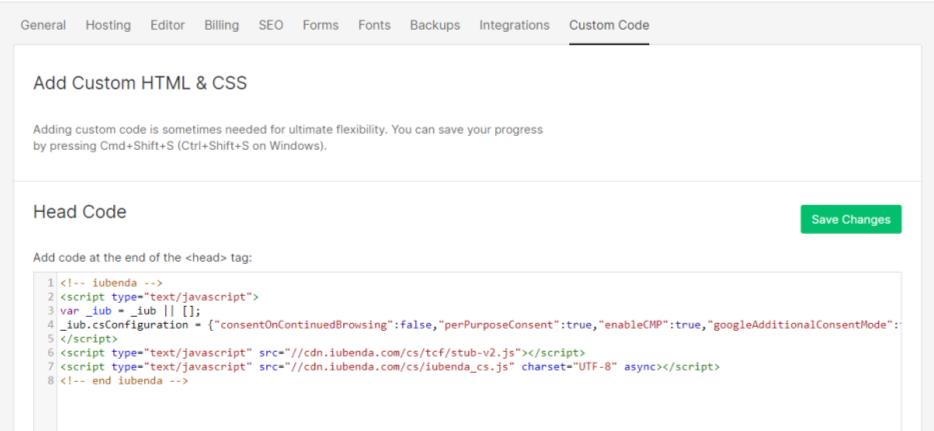
Task: Switch to the Hosting tab
Action: [108, 25]
